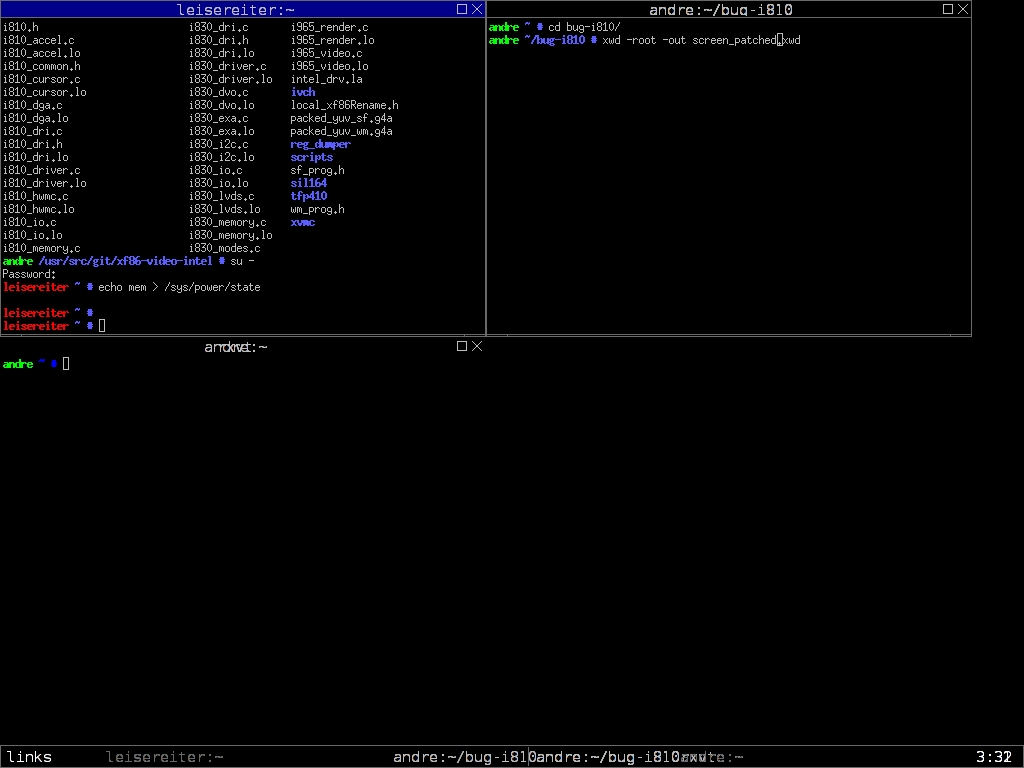Image resolution: width=1024 pixels, height=768 pixels.
Task: Focus the leisereiter:~ window title bar
Action: (x=235, y=9)
